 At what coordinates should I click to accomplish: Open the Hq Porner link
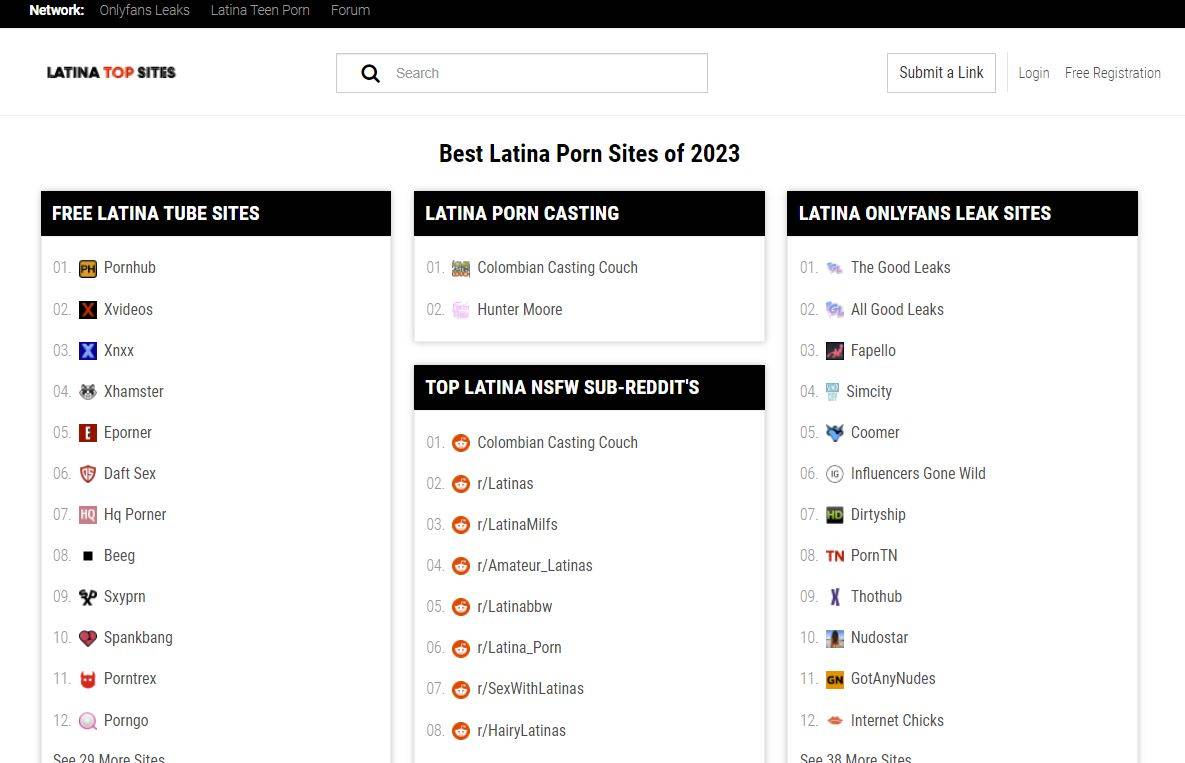point(135,515)
